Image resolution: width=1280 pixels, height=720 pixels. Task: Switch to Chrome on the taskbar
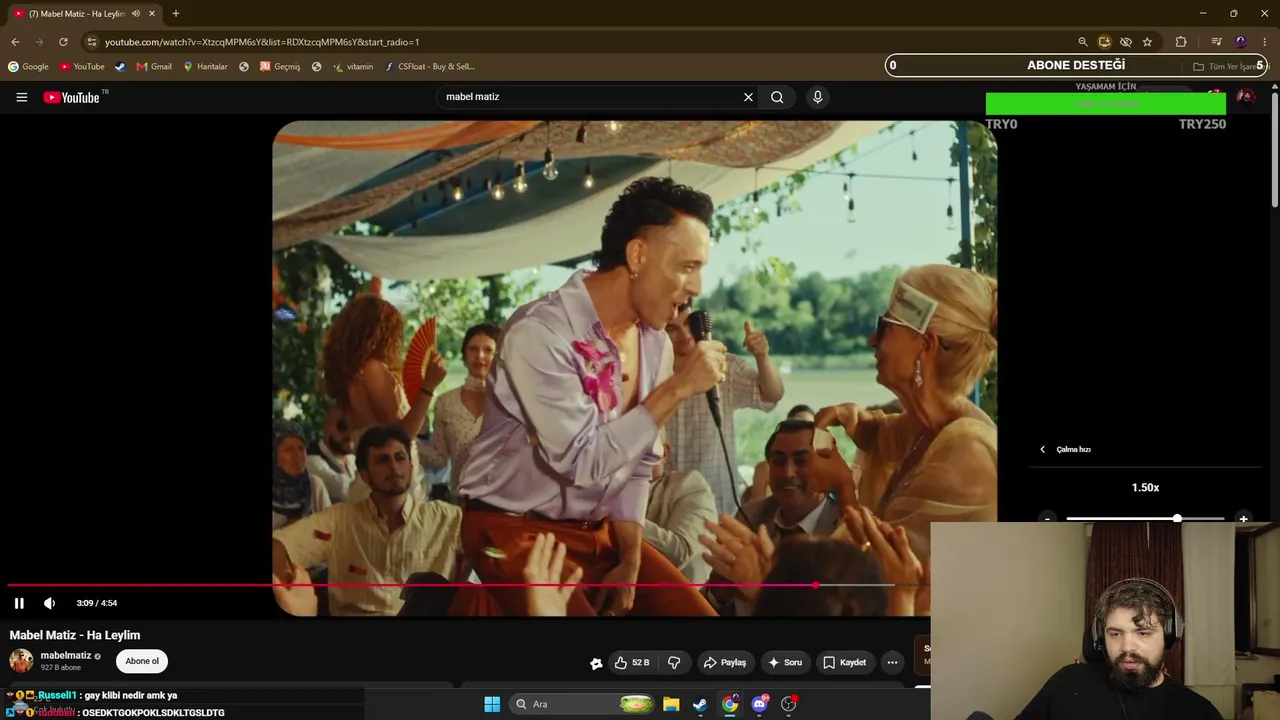pos(730,704)
